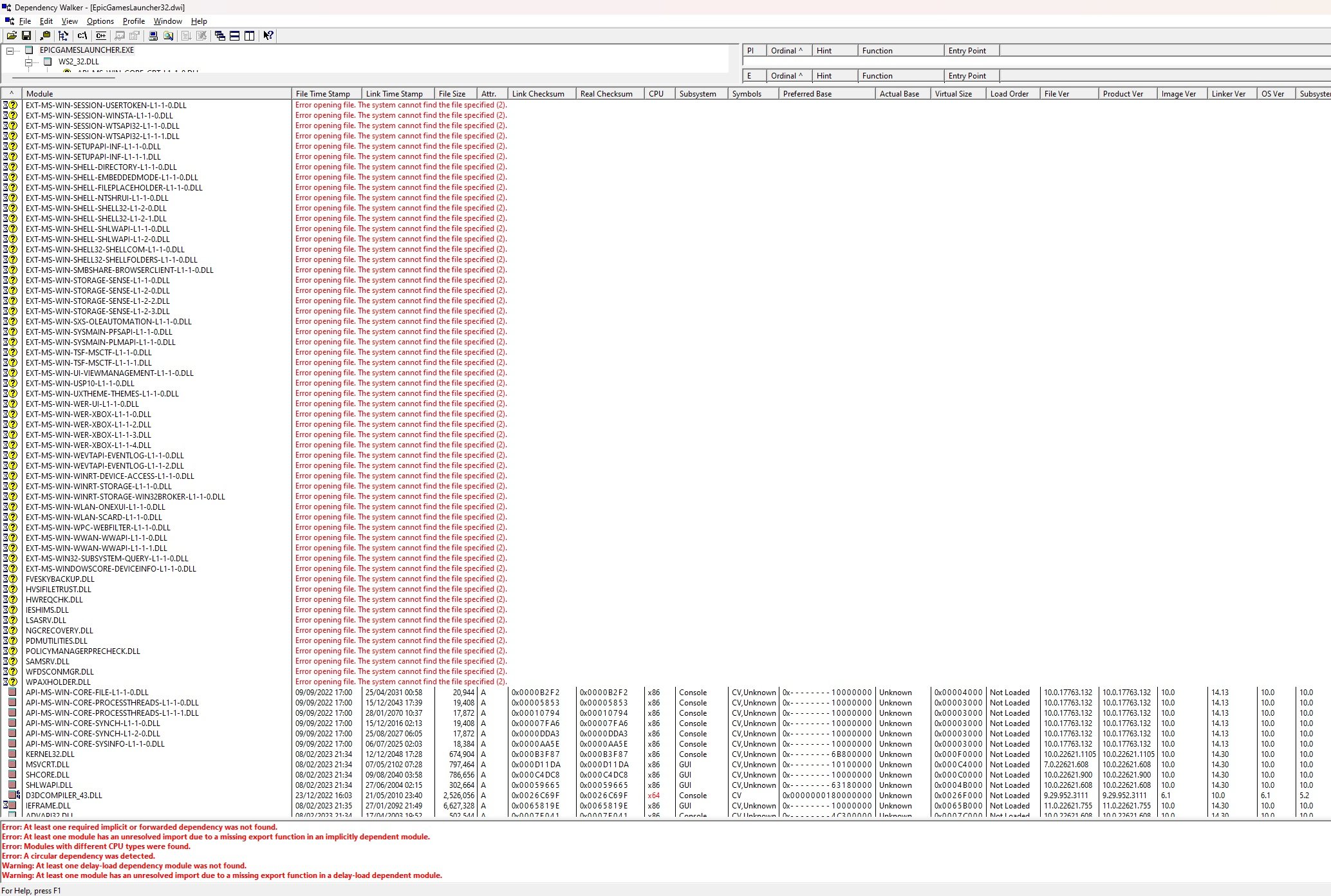Viewport: 1331px width, 896px height.
Task: Collapse the WS2_32.DLL tree node
Action: tap(28, 62)
